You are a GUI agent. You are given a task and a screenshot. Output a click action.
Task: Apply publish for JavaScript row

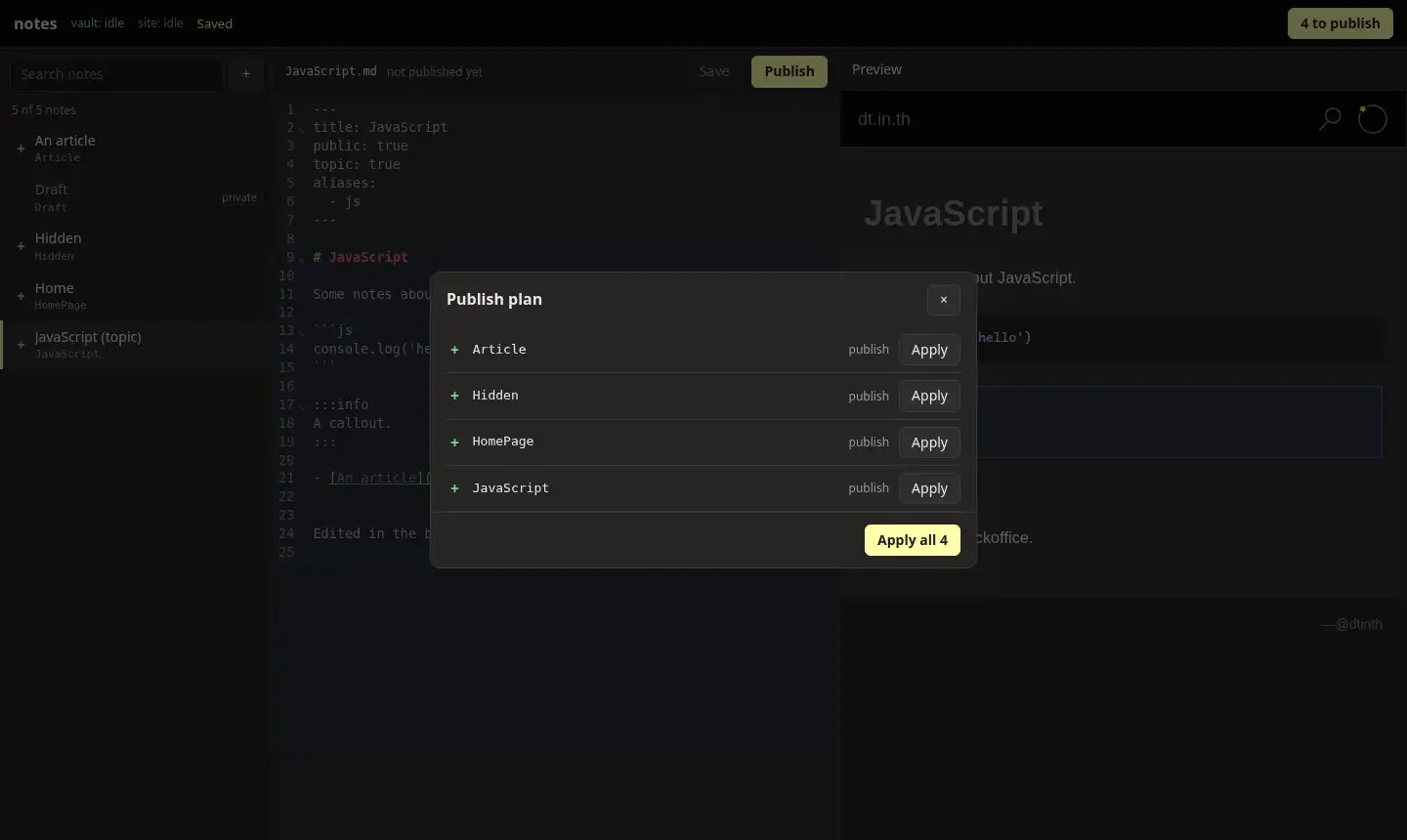tap(929, 488)
